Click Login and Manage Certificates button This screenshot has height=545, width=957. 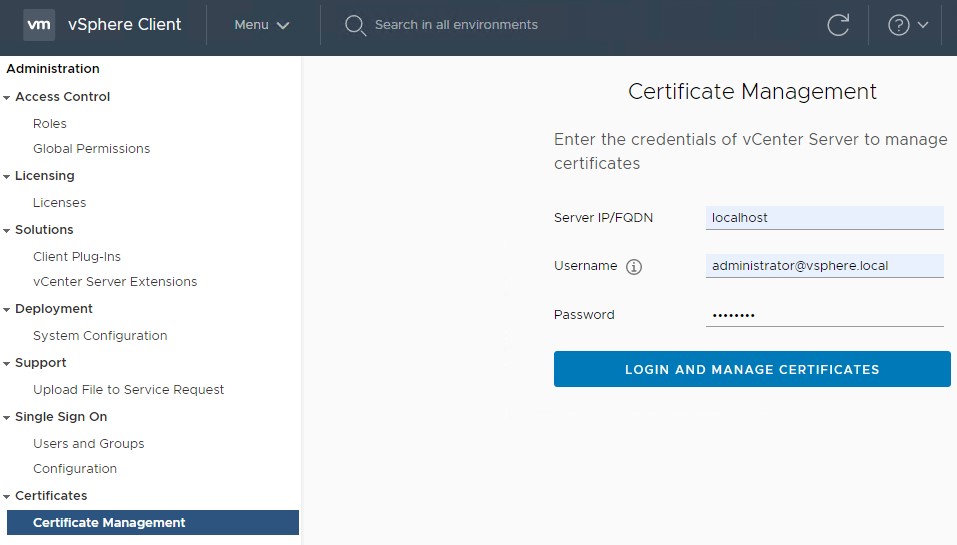pos(752,369)
